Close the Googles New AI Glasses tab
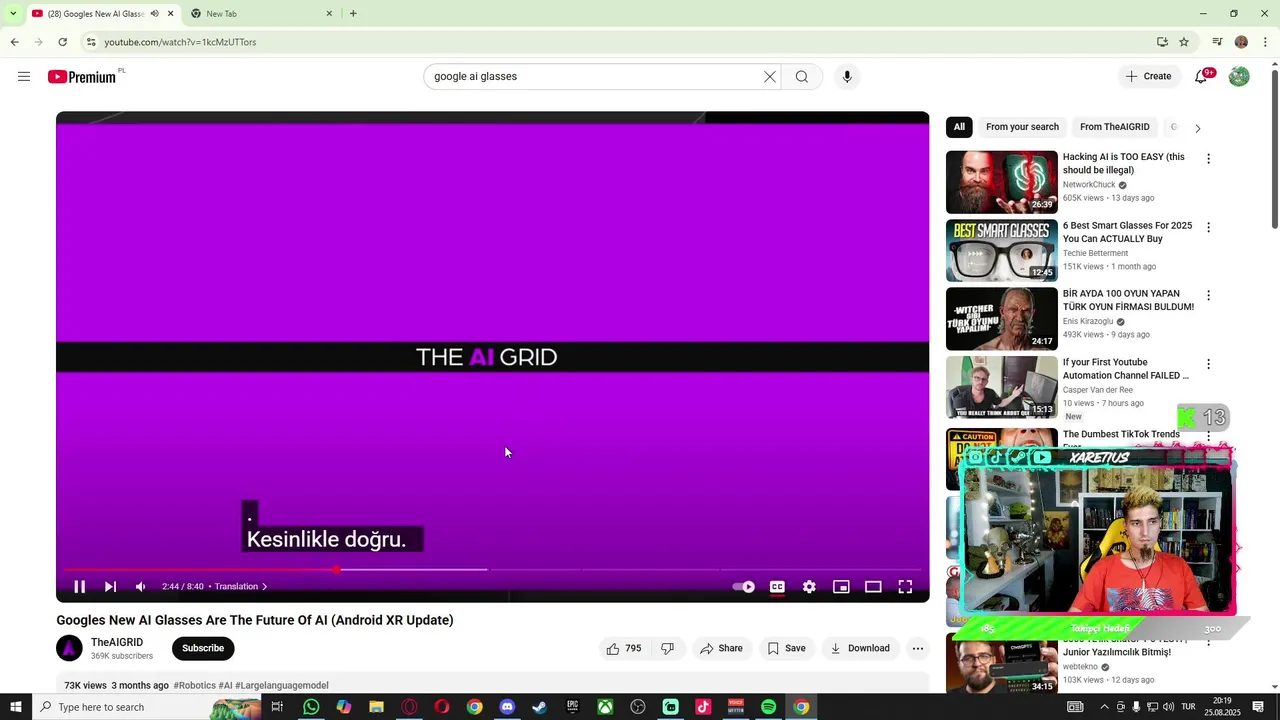This screenshot has height=720, width=1280. coord(170,14)
